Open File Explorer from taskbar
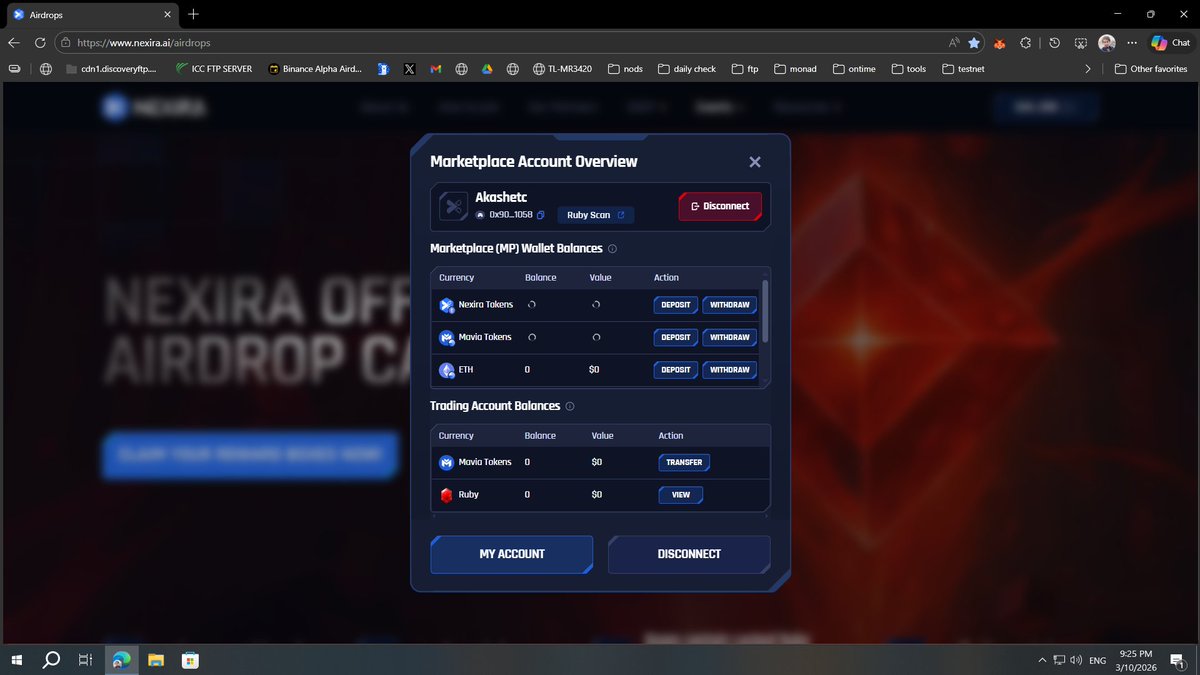Image resolution: width=1200 pixels, height=675 pixels. pos(156,660)
